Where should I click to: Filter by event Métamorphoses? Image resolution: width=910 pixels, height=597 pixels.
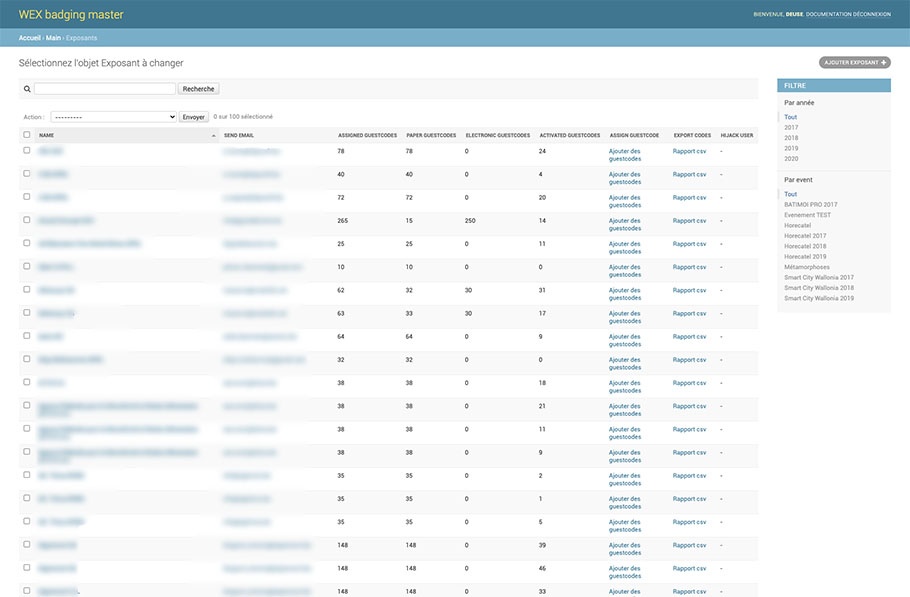806,267
